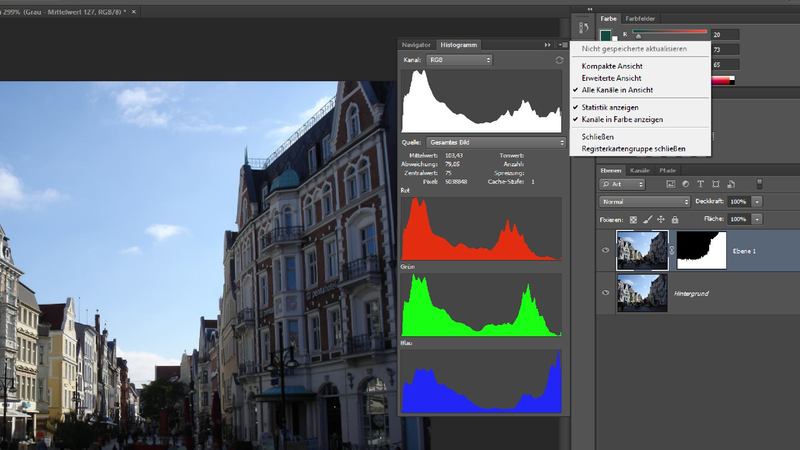Click the pixel layer filter icon
800x450 pixels.
click(669, 184)
